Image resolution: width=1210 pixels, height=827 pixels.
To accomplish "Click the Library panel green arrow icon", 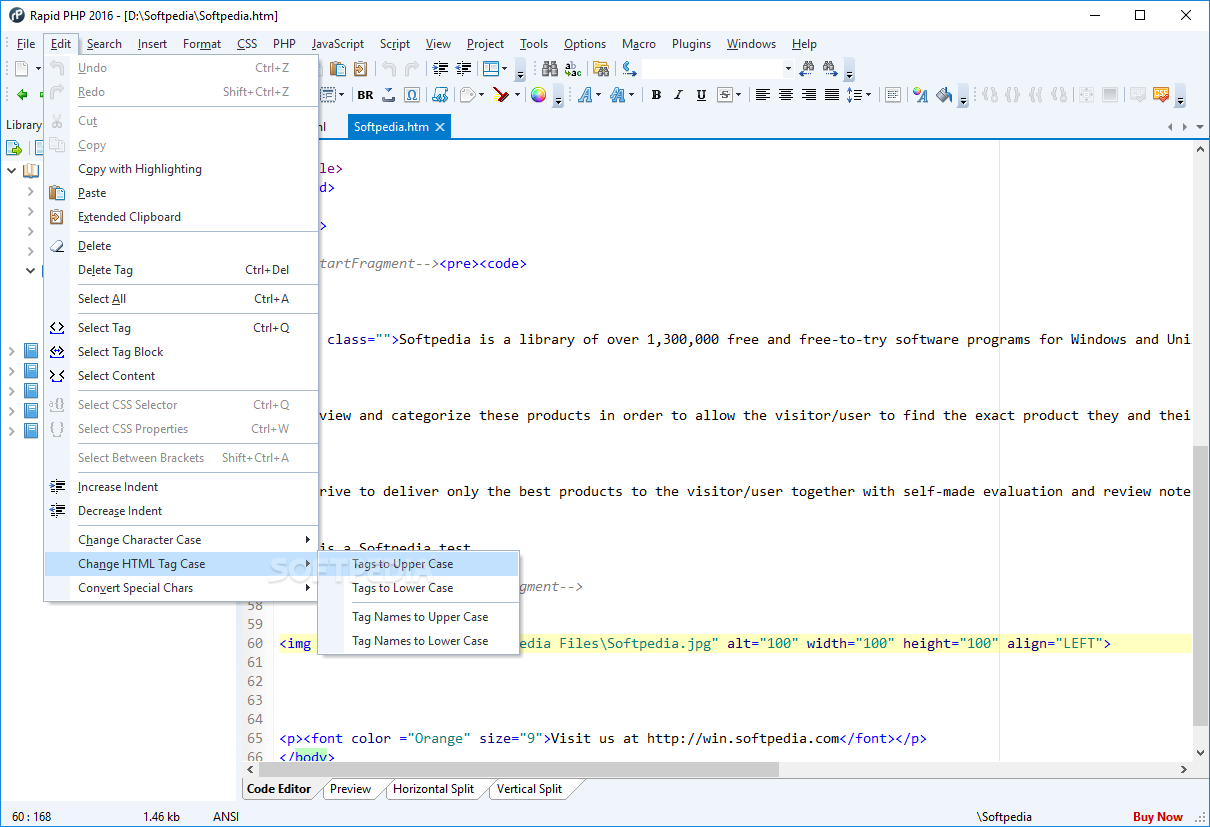I will click(x=14, y=148).
